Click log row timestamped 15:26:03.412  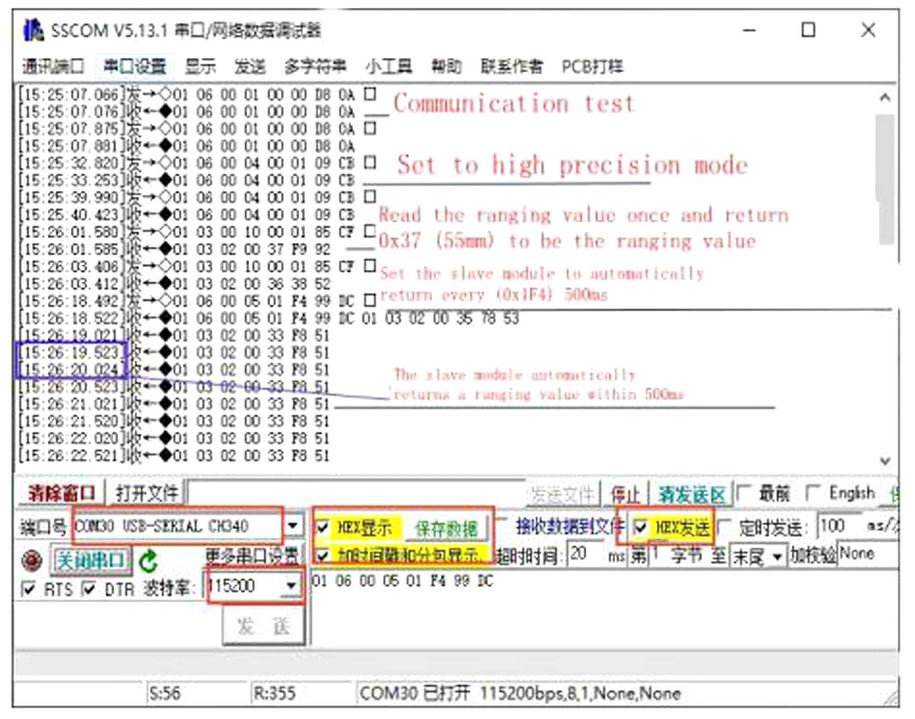pos(174,284)
